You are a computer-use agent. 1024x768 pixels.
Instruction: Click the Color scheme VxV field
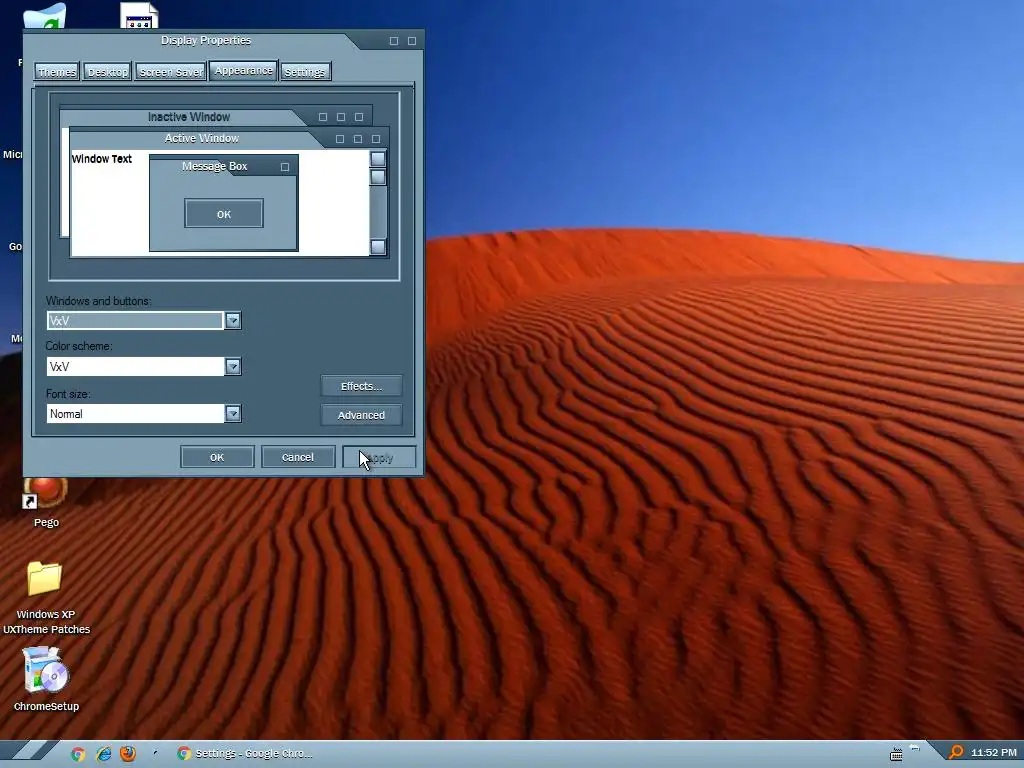click(136, 366)
